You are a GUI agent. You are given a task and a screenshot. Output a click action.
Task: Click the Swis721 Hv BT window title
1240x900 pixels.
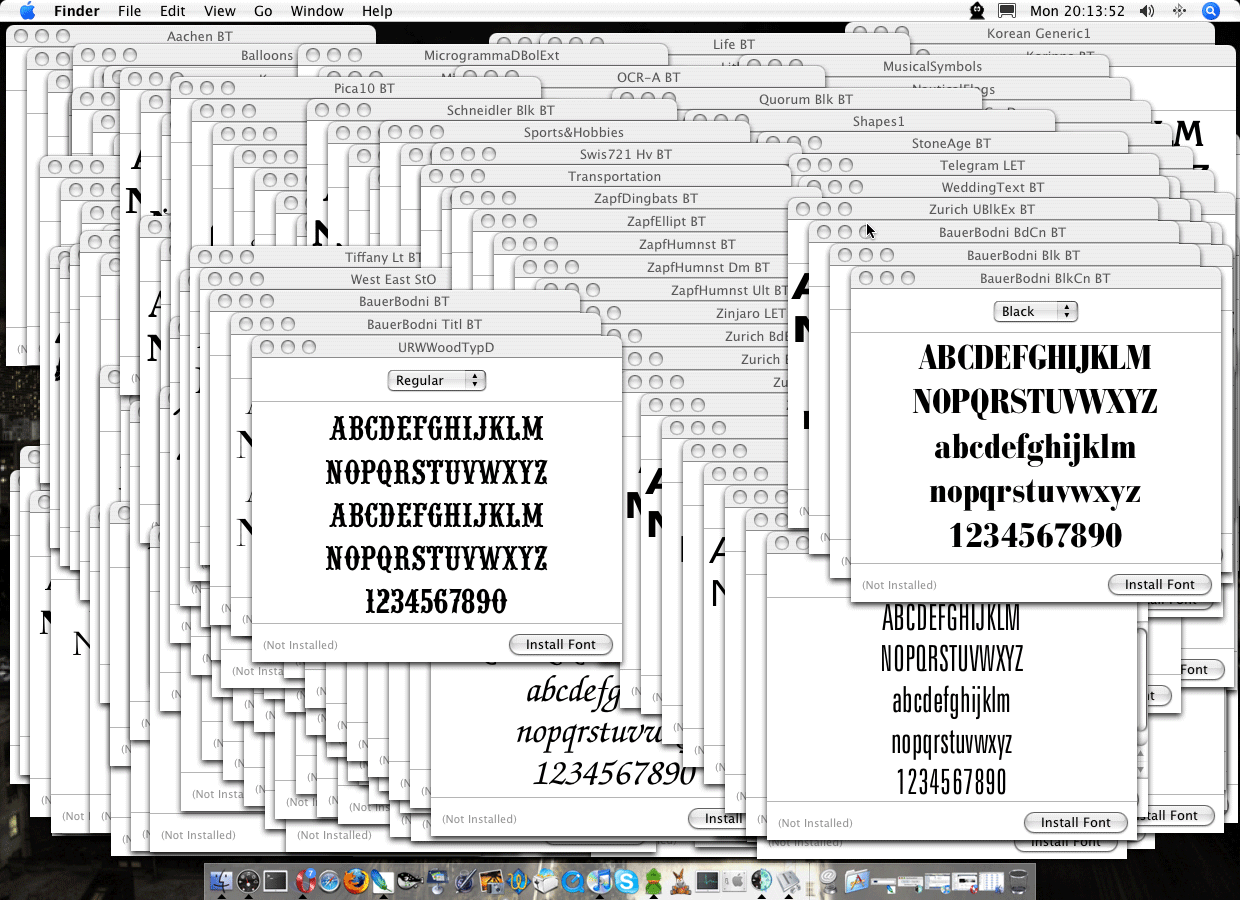(x=626, y=154)
